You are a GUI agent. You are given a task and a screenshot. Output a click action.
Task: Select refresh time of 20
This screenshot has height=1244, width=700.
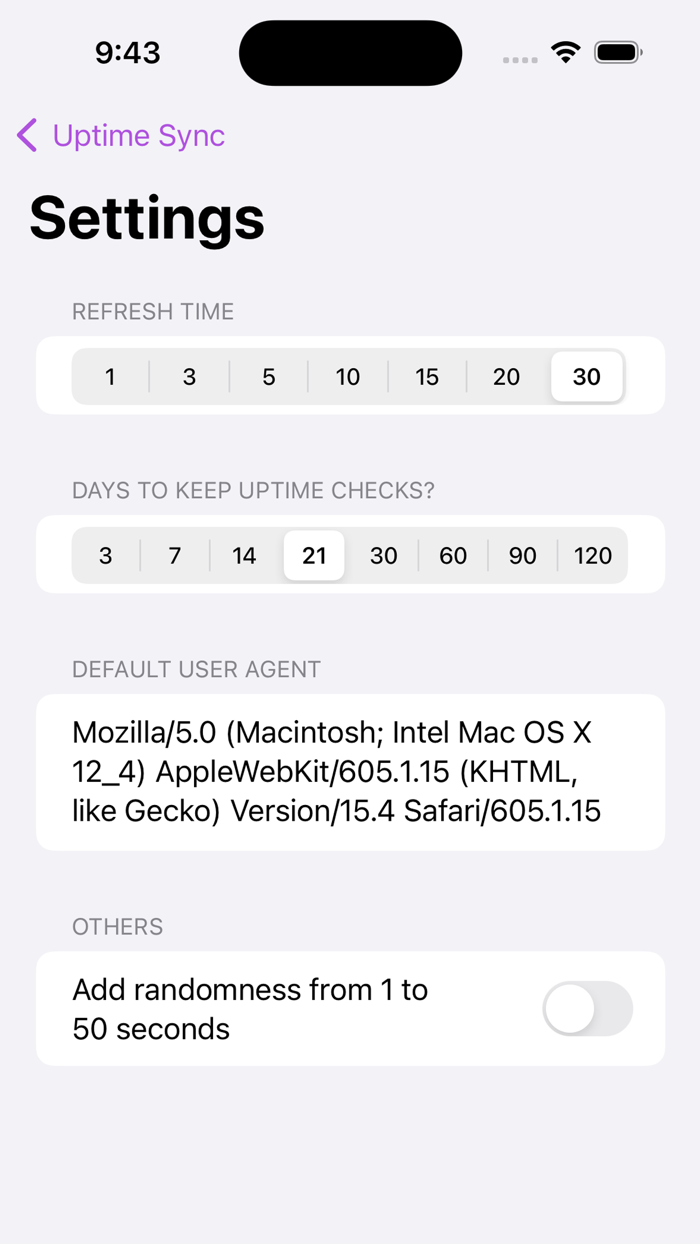tap(506, 377)
